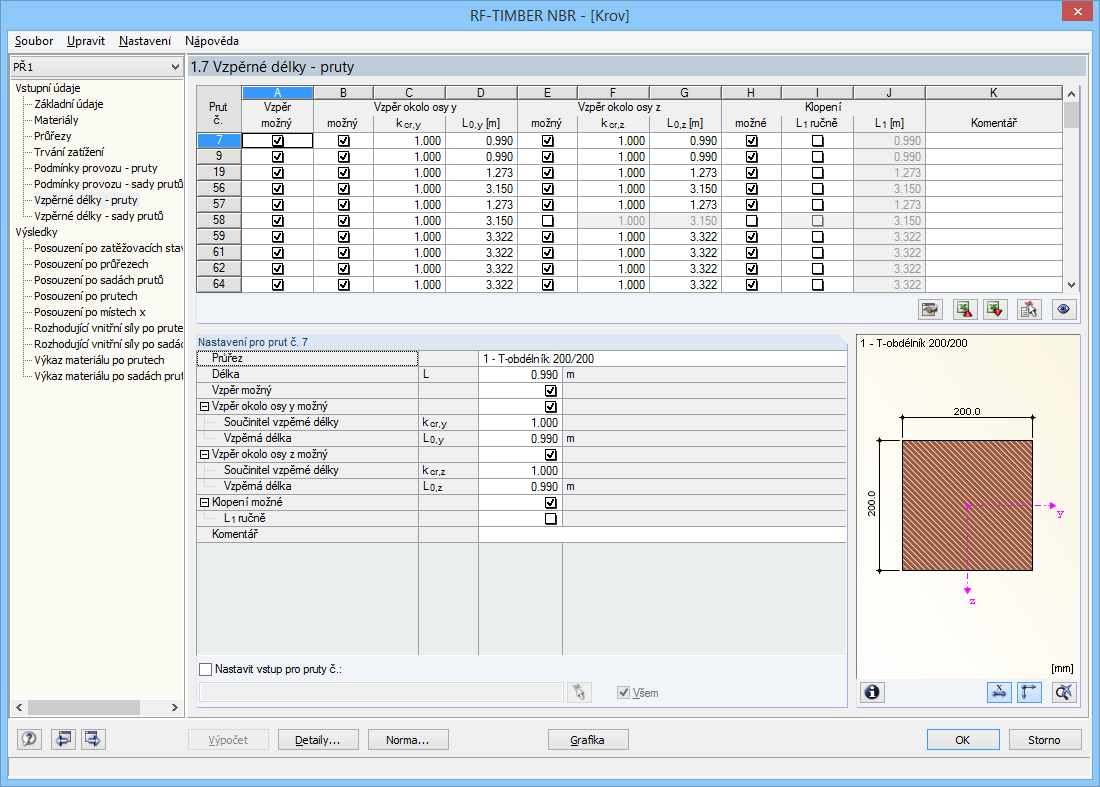The height and width of the screenshot is (787, 1100).
Task: Toggle dimension display icon under cross-section
Action: 998,691
